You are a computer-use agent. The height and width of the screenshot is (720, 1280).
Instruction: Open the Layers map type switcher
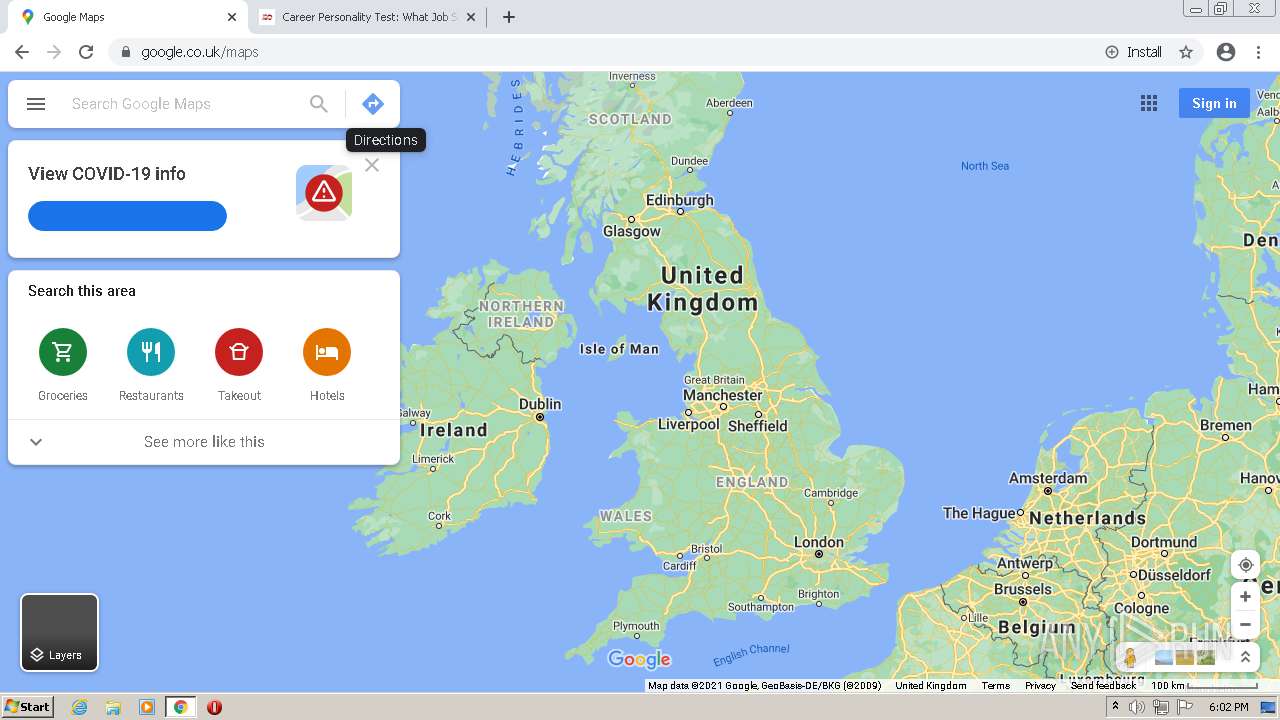point(60,633)
